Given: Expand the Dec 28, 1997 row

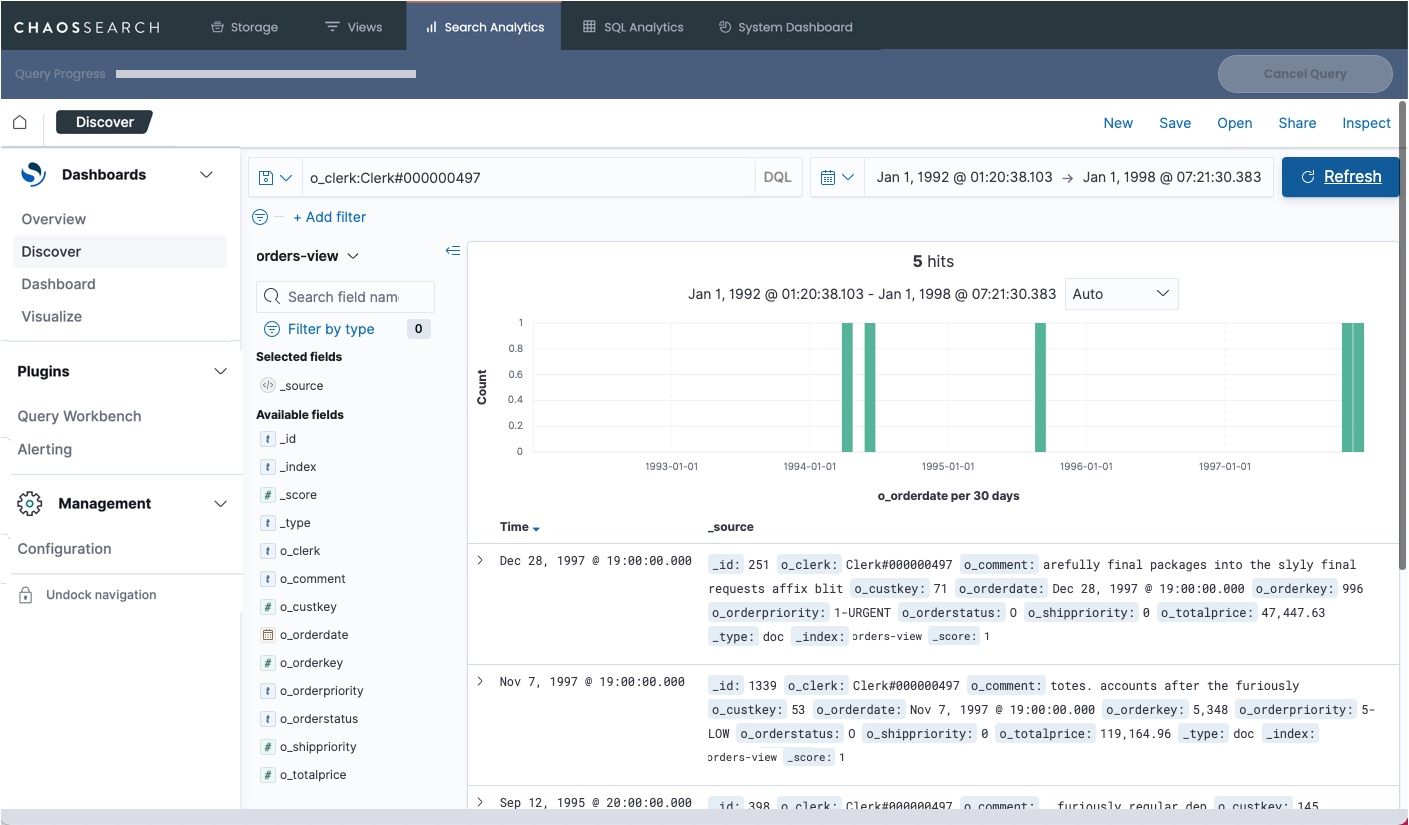Looking at the screenshot, I should pos(481,560).
